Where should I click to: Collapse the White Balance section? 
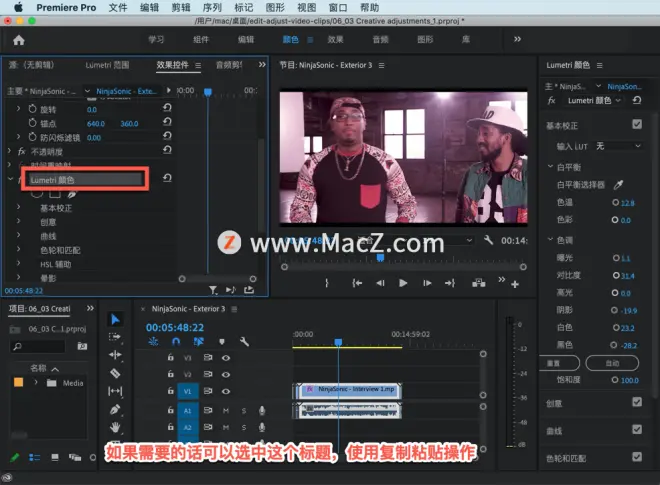[x=550, y=166]
